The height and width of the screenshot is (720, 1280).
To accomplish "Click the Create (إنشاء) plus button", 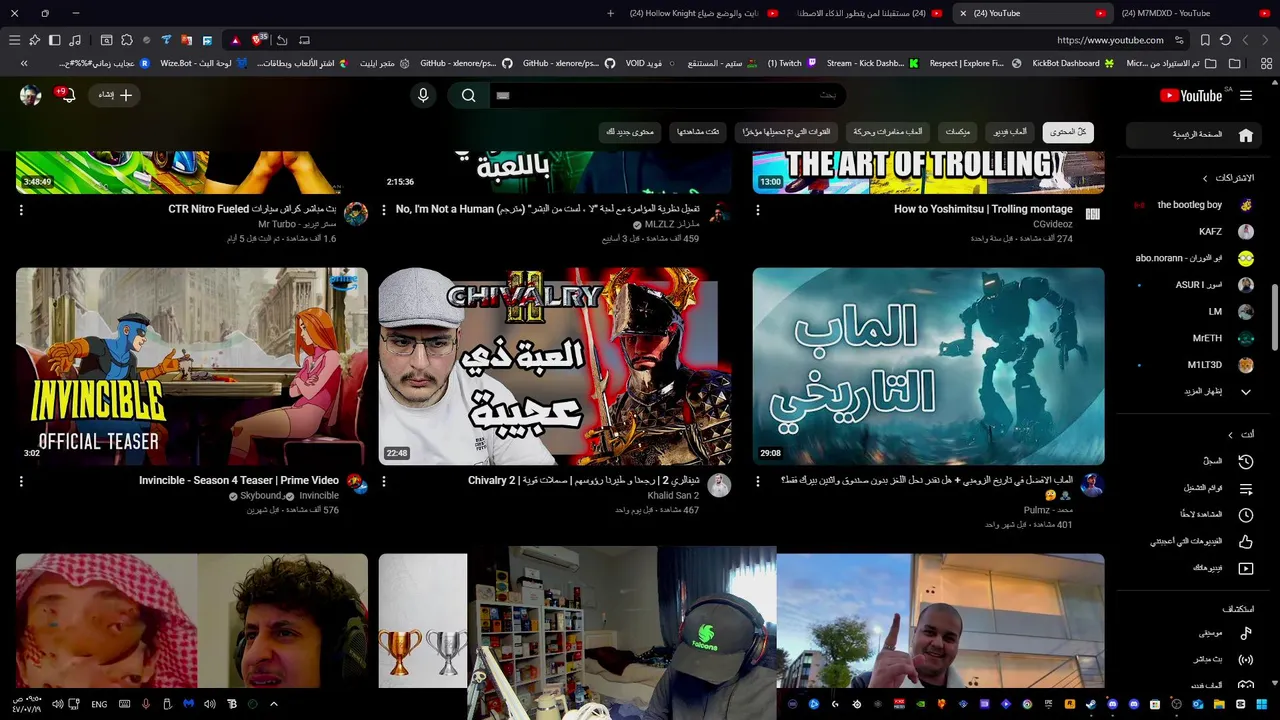I will coord(115,95).
